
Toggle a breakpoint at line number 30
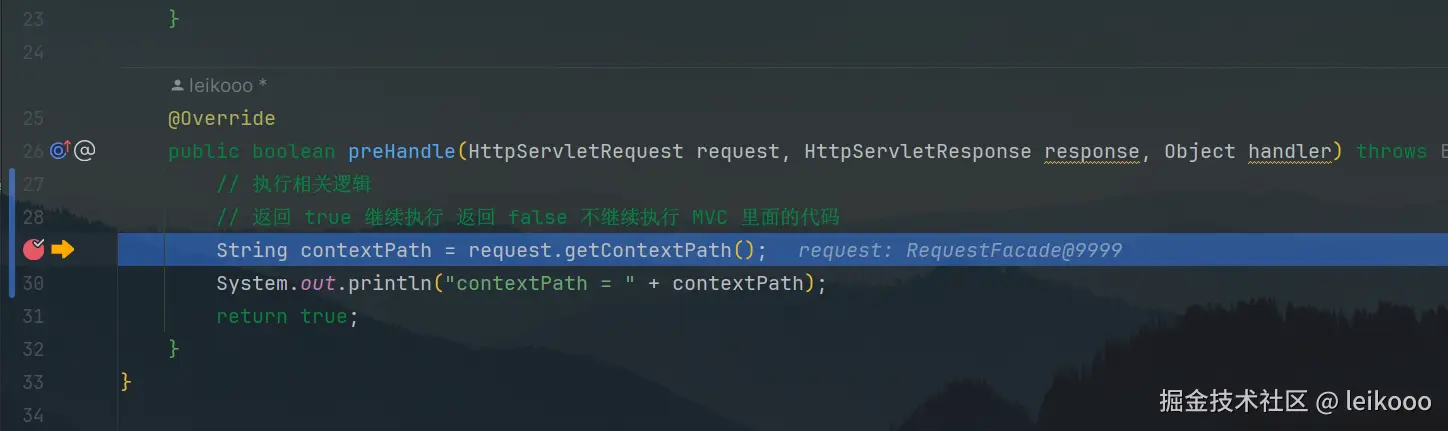pyautogui.click(x=33, y=283)
